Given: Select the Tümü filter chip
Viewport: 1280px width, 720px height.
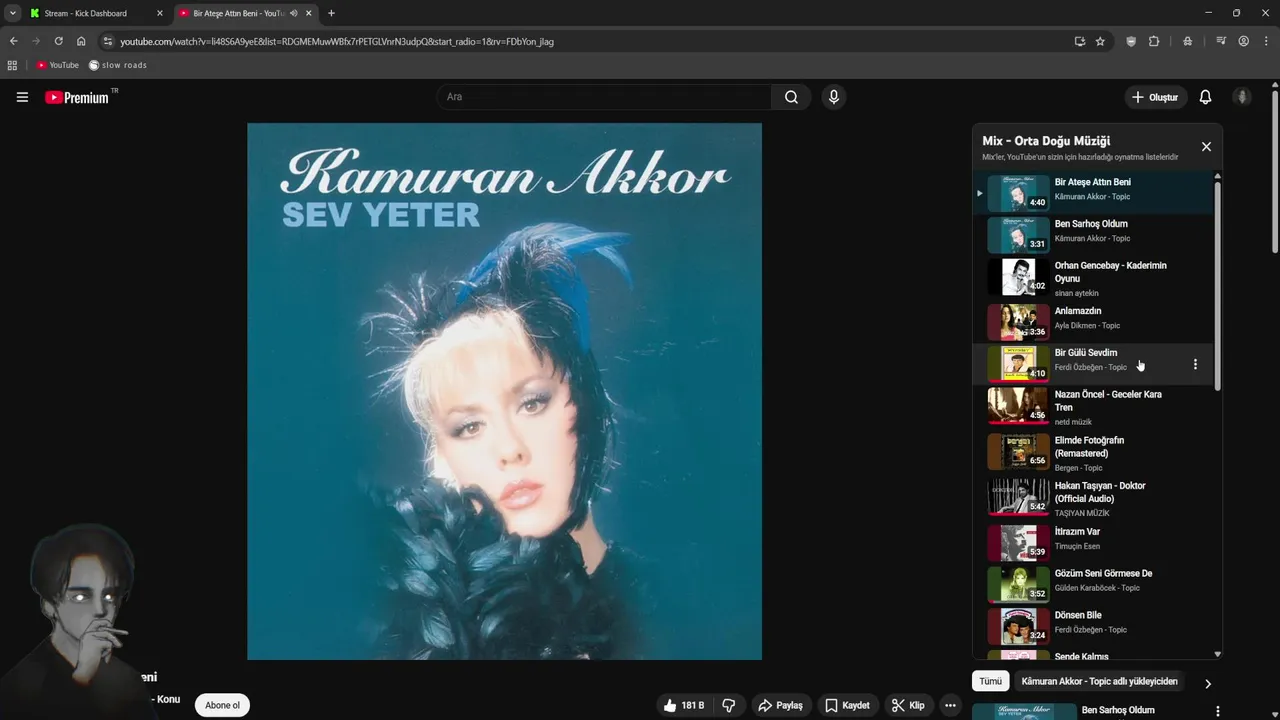Looking at the screenshot, I should pyautogui.click(x=990, y=681).
